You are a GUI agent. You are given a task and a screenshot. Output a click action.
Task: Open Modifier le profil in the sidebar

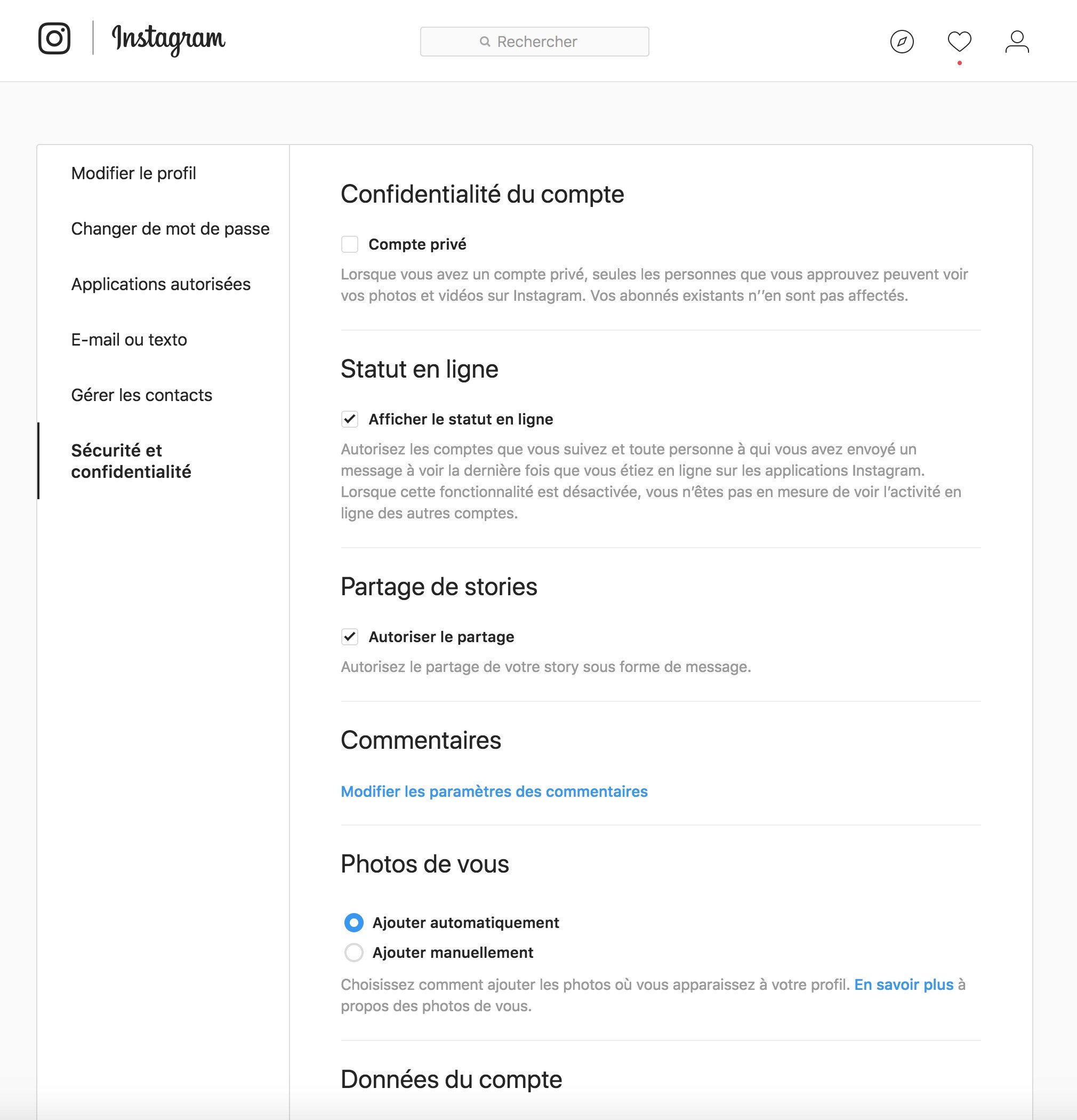coord(133,173)
